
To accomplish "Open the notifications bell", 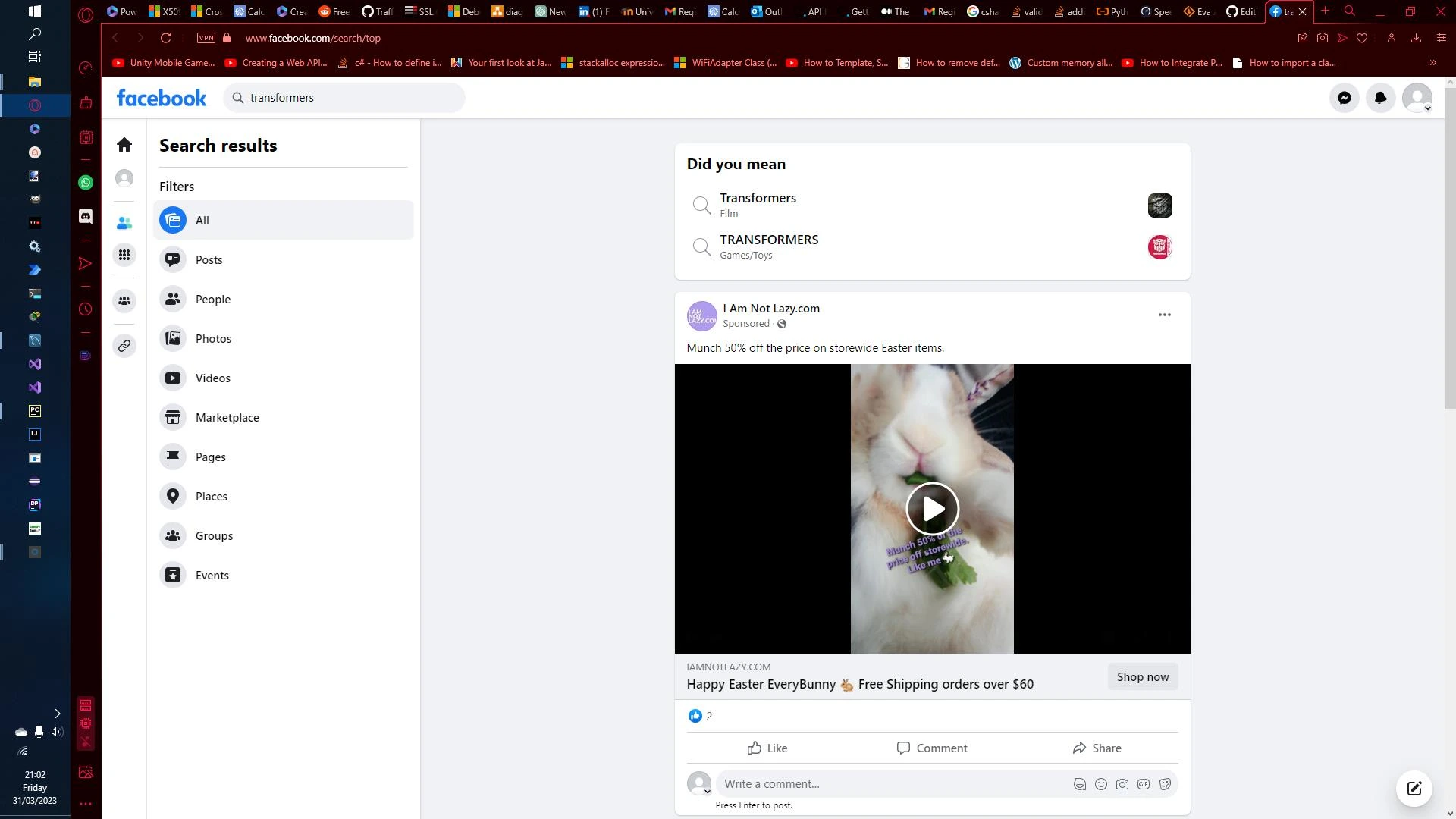I will tap(1380, 98).
